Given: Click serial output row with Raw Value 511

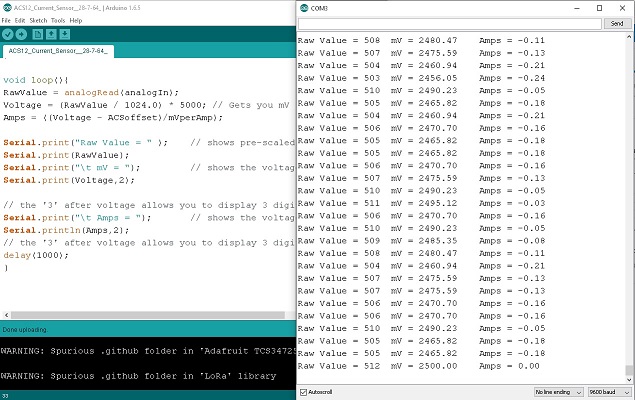Looking at the screenshot, I should 421,203.
